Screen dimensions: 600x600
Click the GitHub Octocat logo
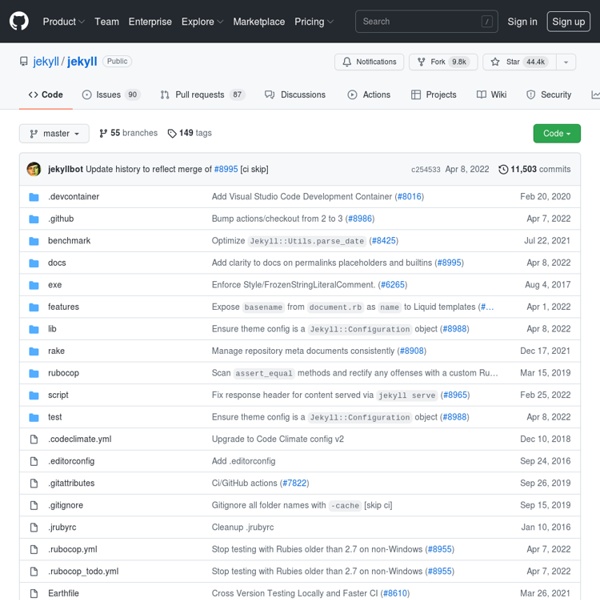(19, 21)
